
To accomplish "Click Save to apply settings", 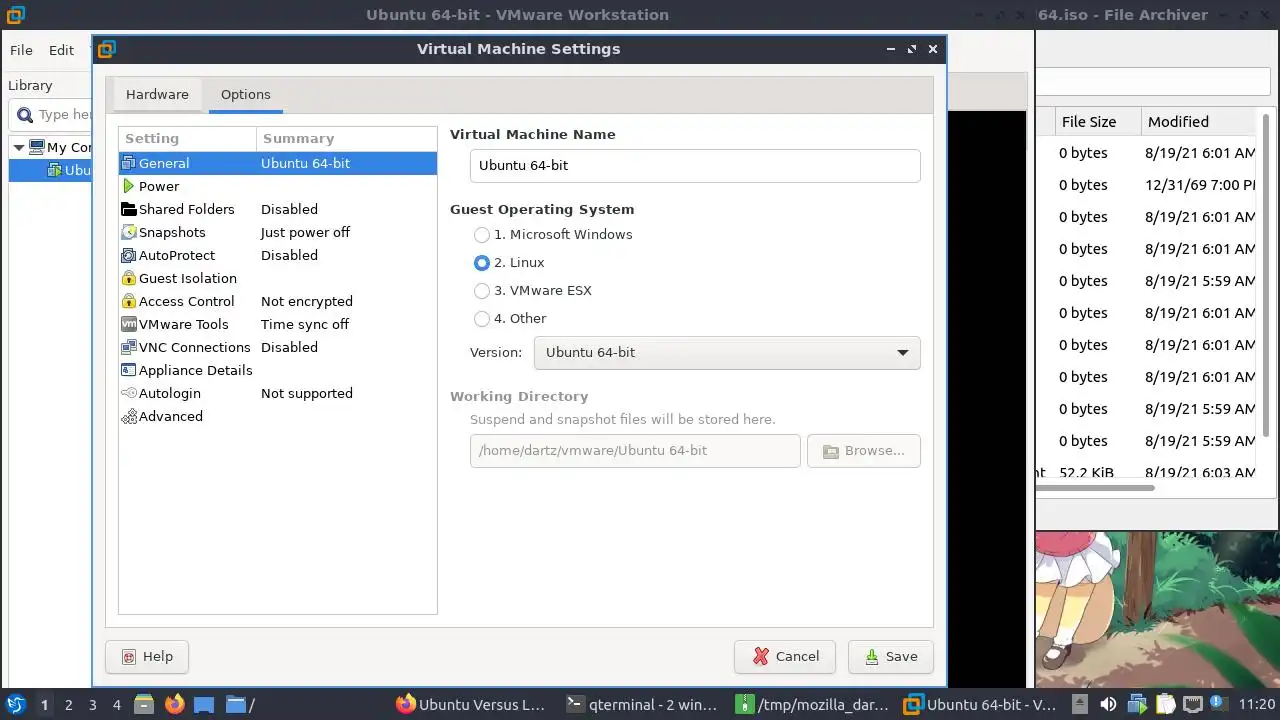I will [x=890, y=656].
